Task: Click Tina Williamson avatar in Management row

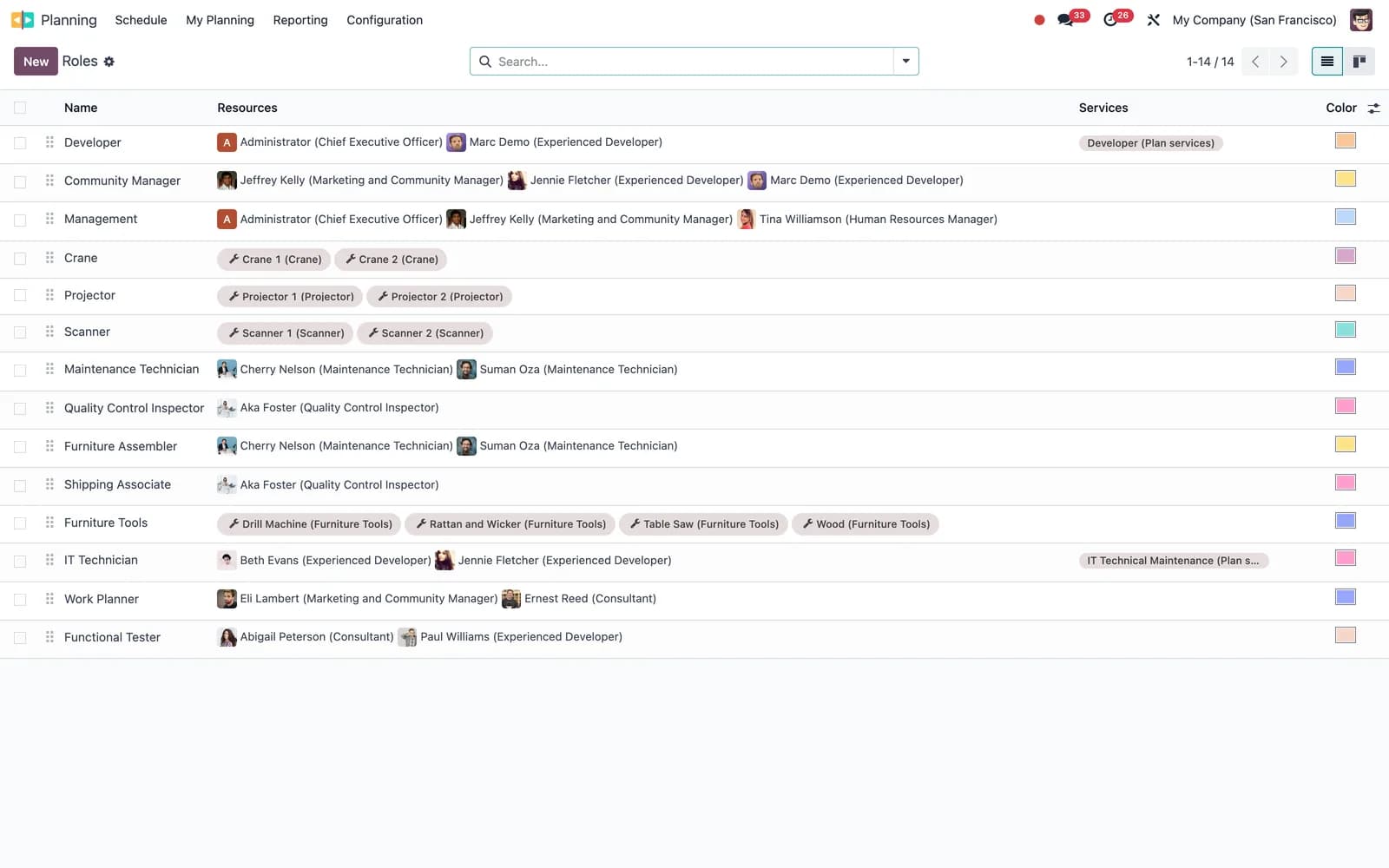Action: pos(747,219)
